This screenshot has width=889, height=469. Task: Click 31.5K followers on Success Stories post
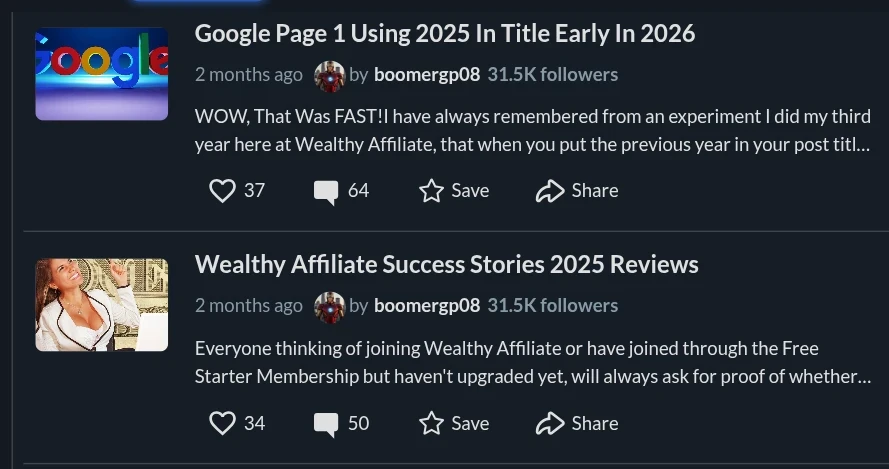[x=553, y=306]
